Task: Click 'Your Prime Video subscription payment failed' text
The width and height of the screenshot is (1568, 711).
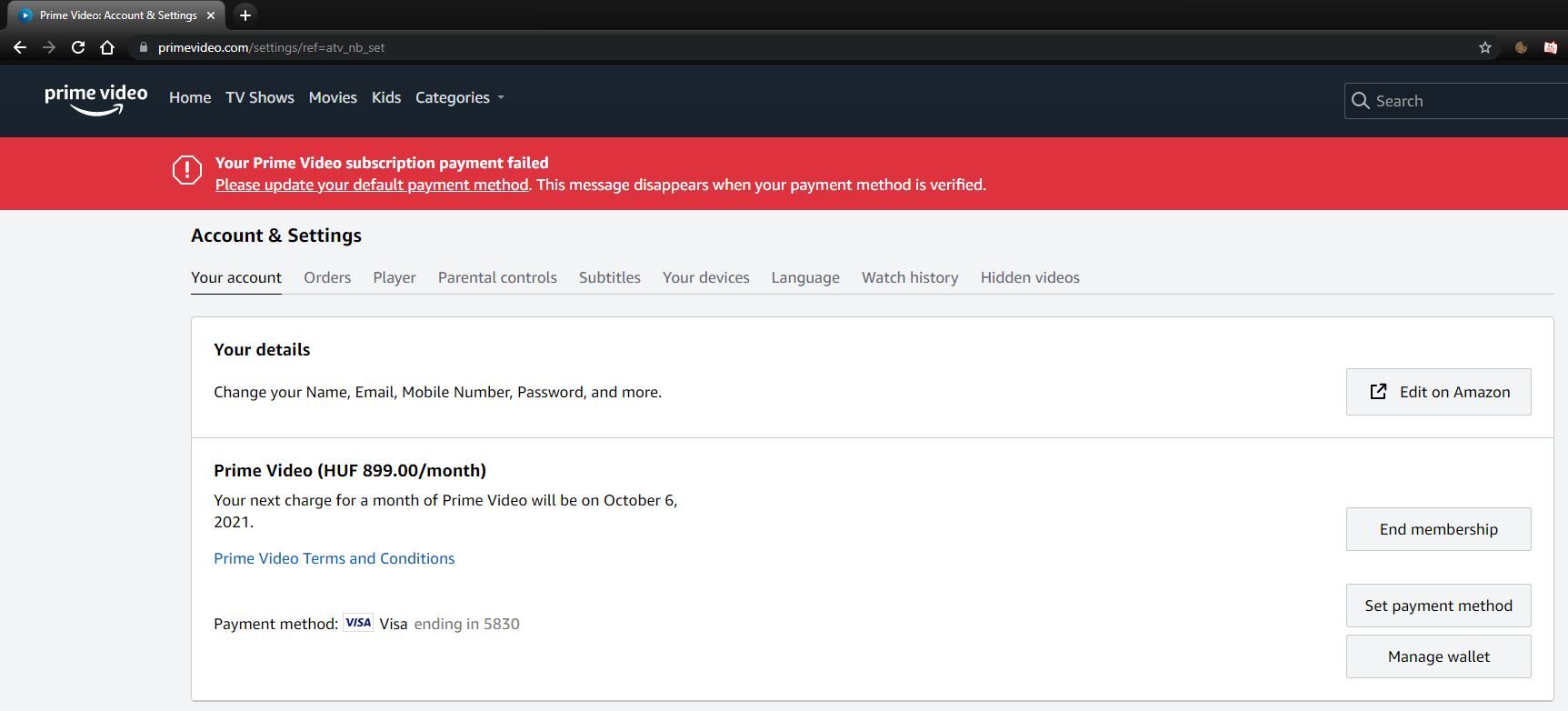Action: coord(382,163)
